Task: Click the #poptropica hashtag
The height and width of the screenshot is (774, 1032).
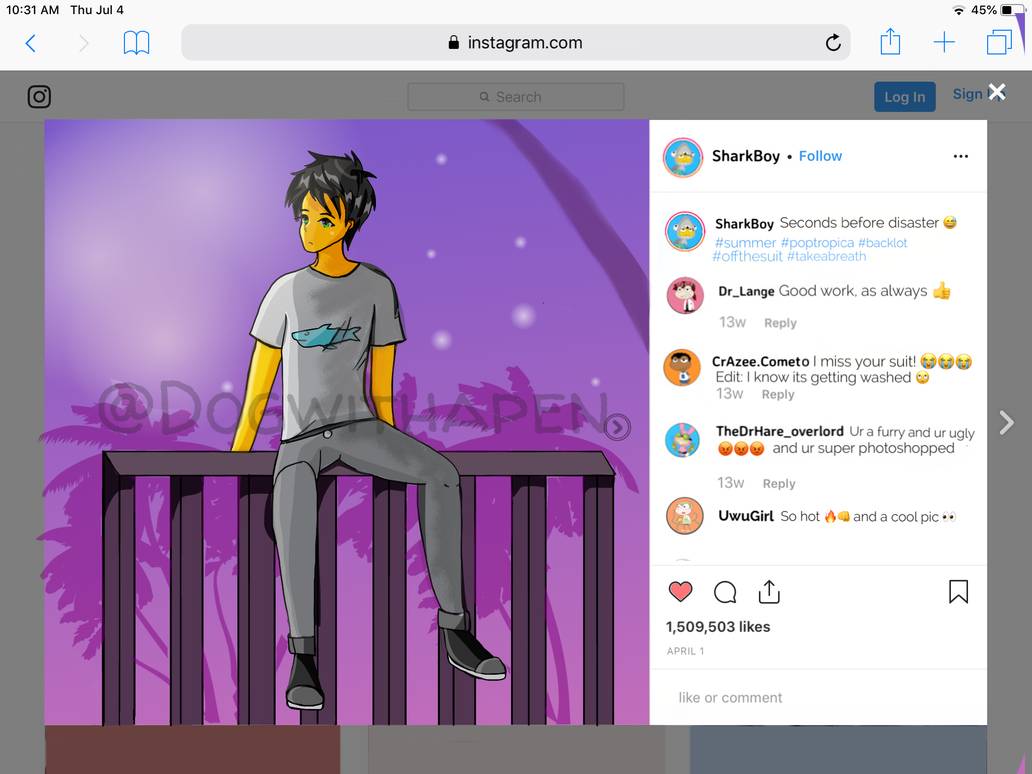Action: click(817, 243)
